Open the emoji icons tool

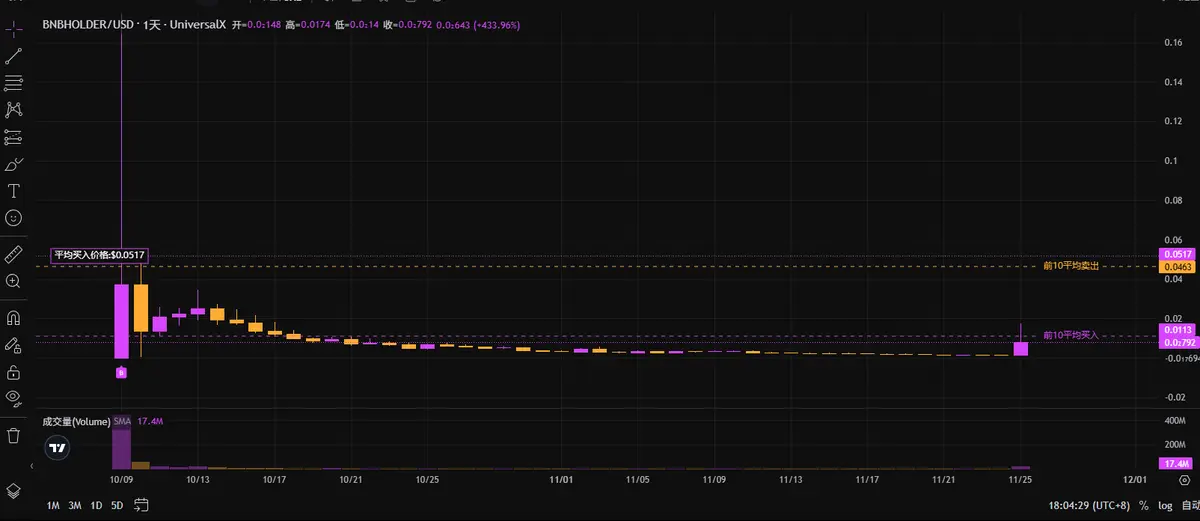pyautogui.click(x=14, y=218)
